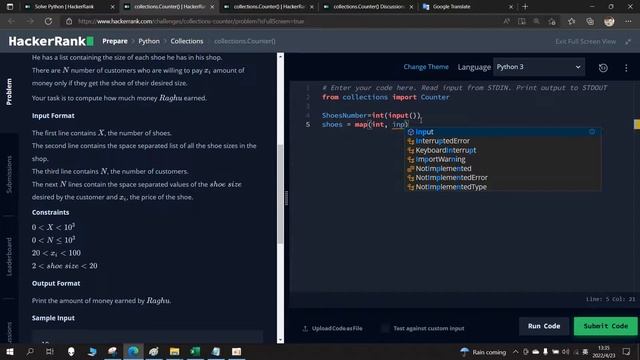Viewport: 640px width, 360px height.
Task: Choose NotImplementedType from autocomplete list
Action: pos(502,187)
